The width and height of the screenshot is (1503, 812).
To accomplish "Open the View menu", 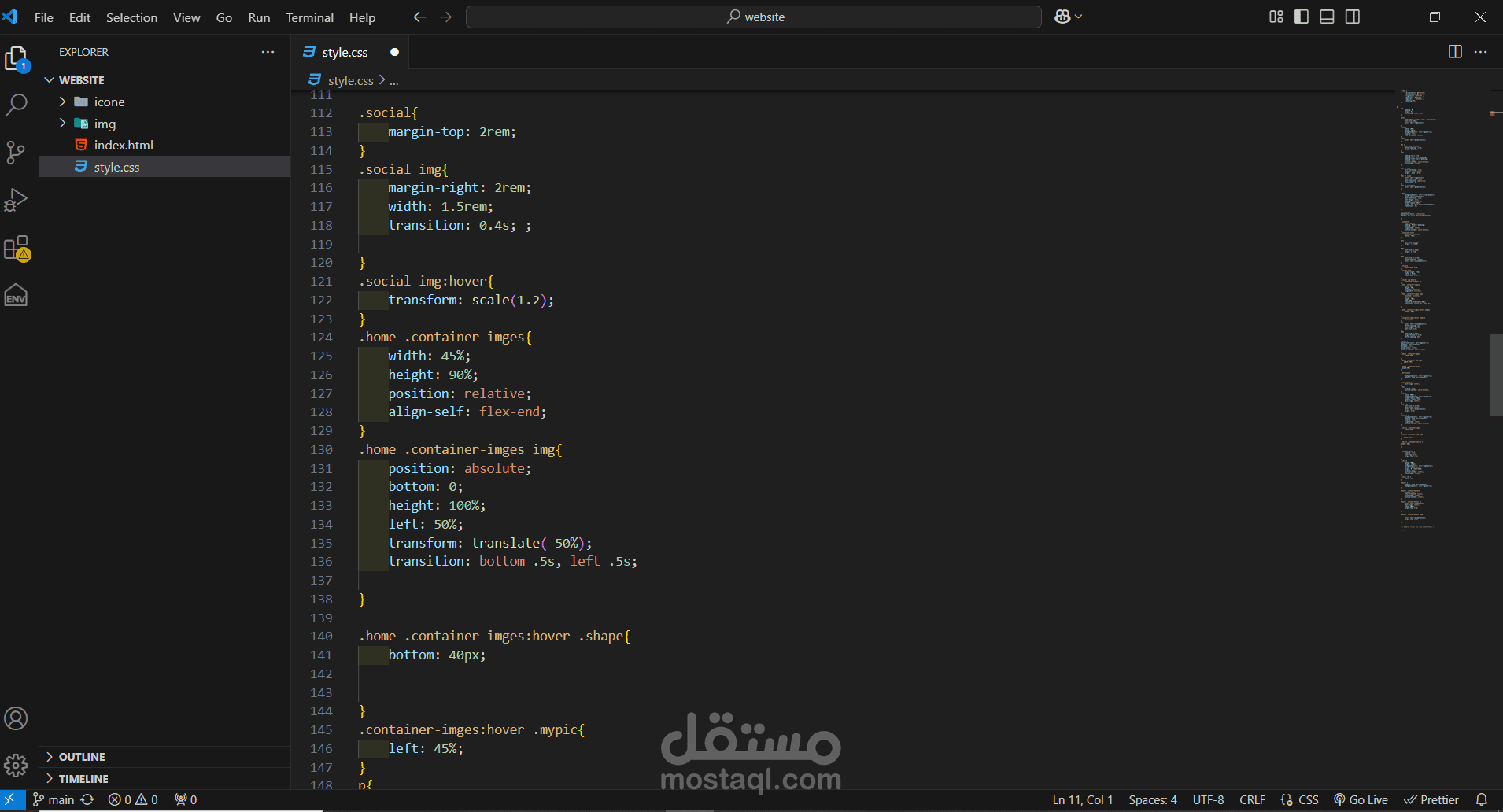I will [186, 17].
